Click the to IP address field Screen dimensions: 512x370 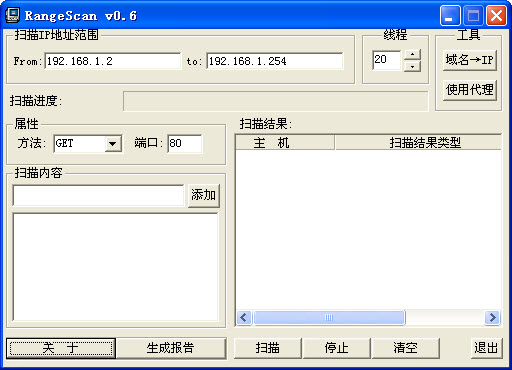click(x=275, y=61)
